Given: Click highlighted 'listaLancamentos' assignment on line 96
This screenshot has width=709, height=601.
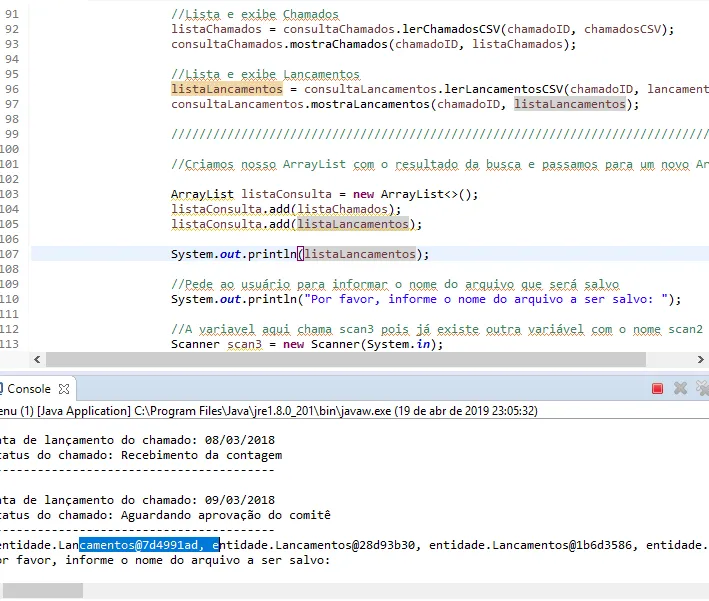Looking at the screenshot, I should point(227,89).
